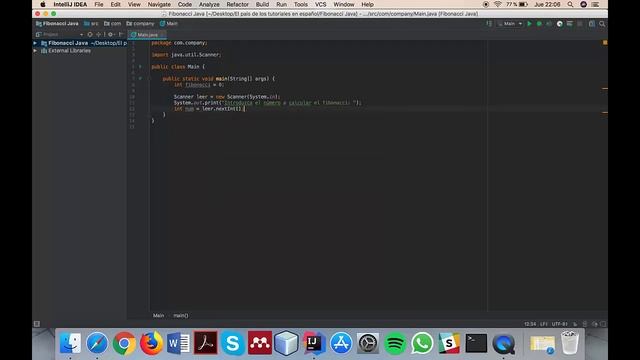
Task: Open Project panel settings gear
Action: 110,35
